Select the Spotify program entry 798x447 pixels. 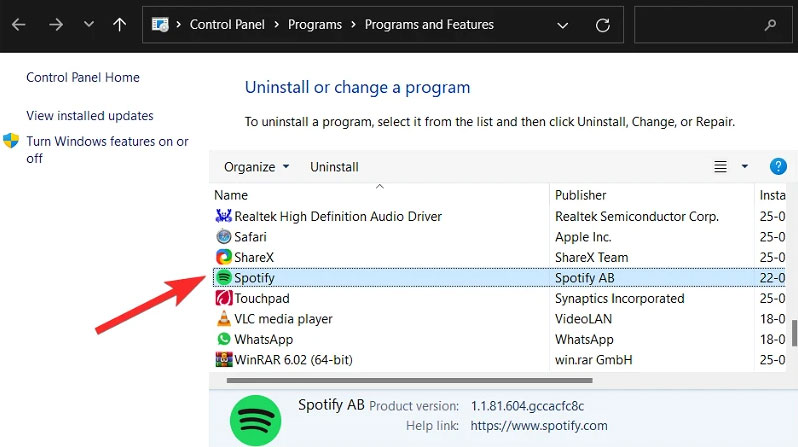[254, 278]
